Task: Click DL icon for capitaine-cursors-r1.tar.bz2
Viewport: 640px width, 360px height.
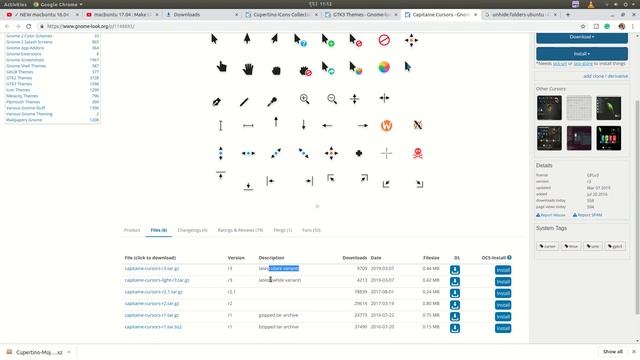Action: (x=455, y=328)
